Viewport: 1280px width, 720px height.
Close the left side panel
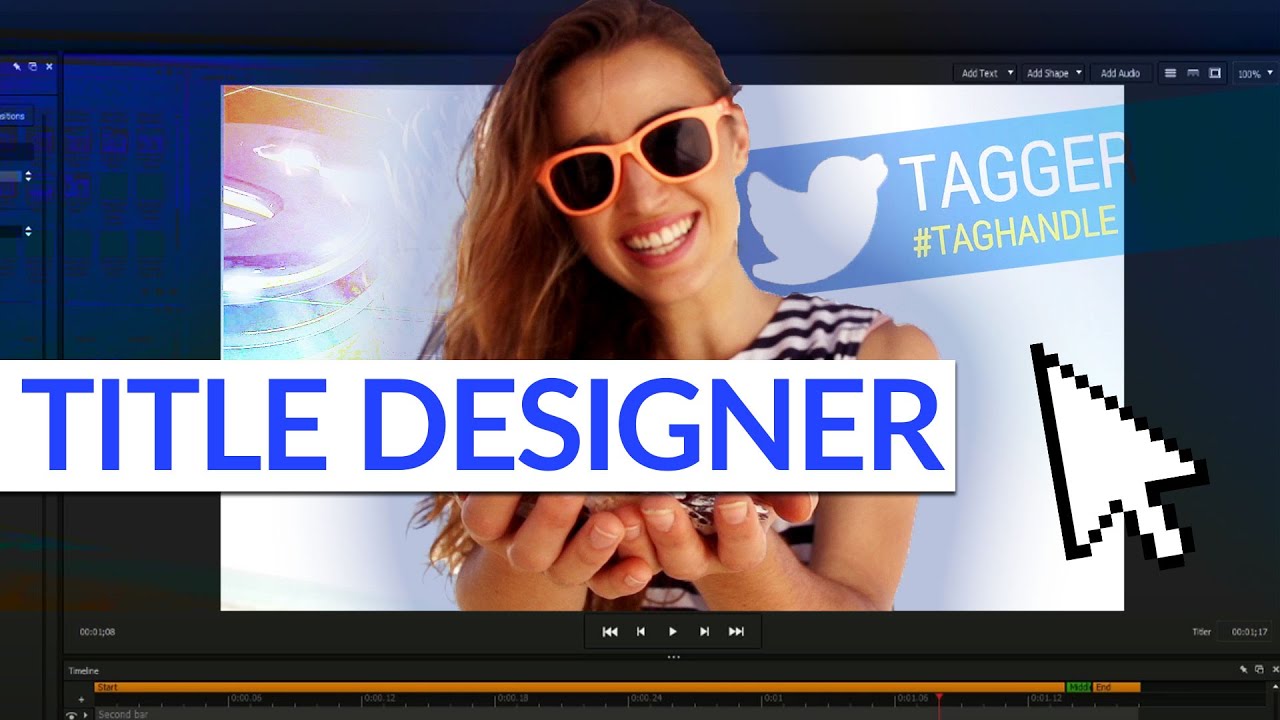pyautogui.click(x=49, y=66)
